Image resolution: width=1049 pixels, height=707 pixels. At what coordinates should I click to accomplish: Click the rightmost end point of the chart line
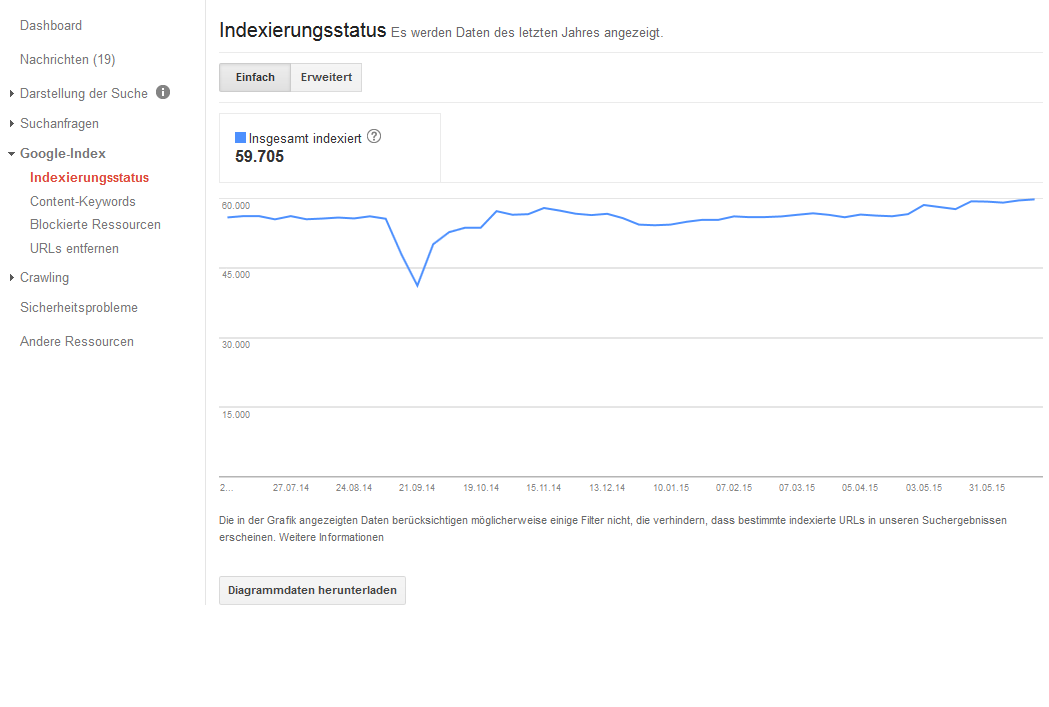click(1034, 199)
